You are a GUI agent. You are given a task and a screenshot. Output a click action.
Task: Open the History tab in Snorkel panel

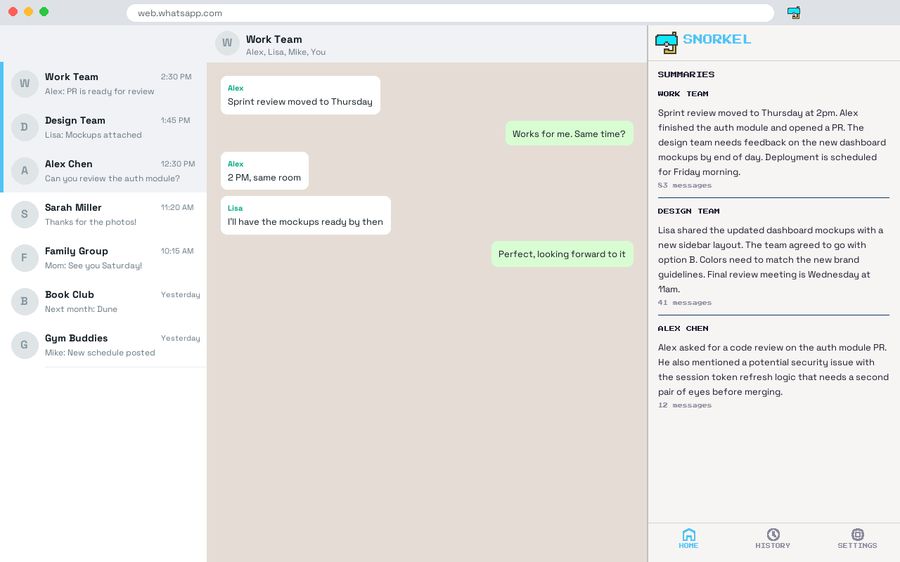tap(773, 538)
